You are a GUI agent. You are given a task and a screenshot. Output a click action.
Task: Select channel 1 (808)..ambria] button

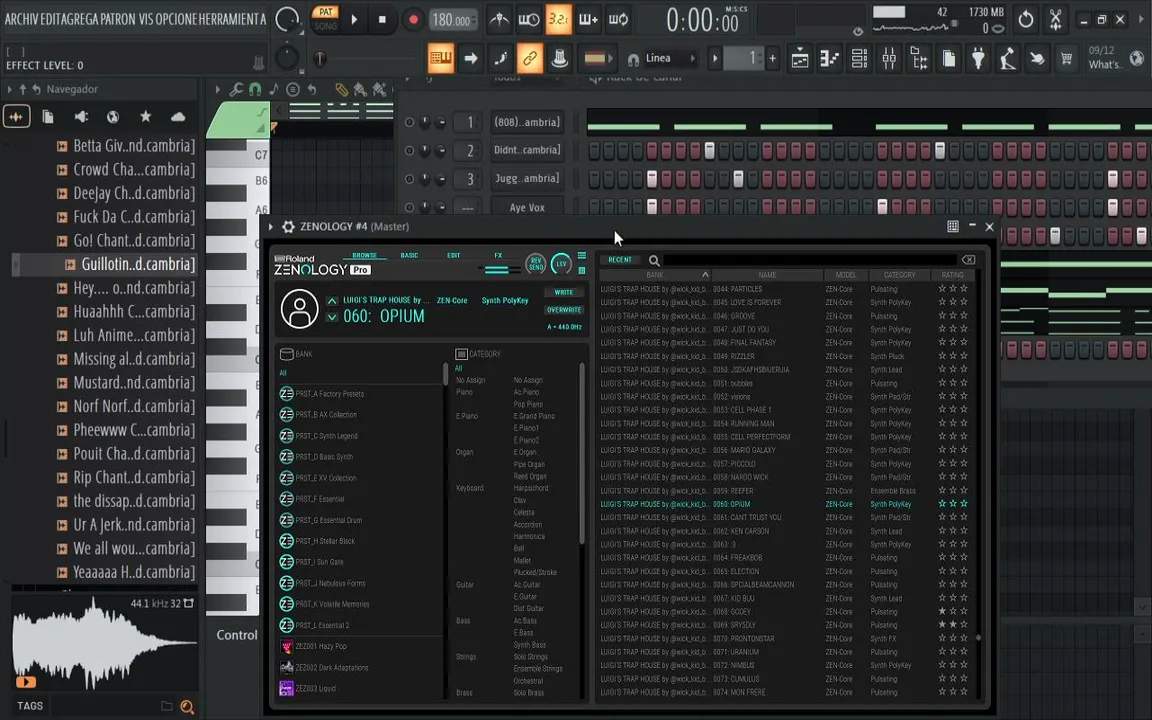[x=527, y=122]
